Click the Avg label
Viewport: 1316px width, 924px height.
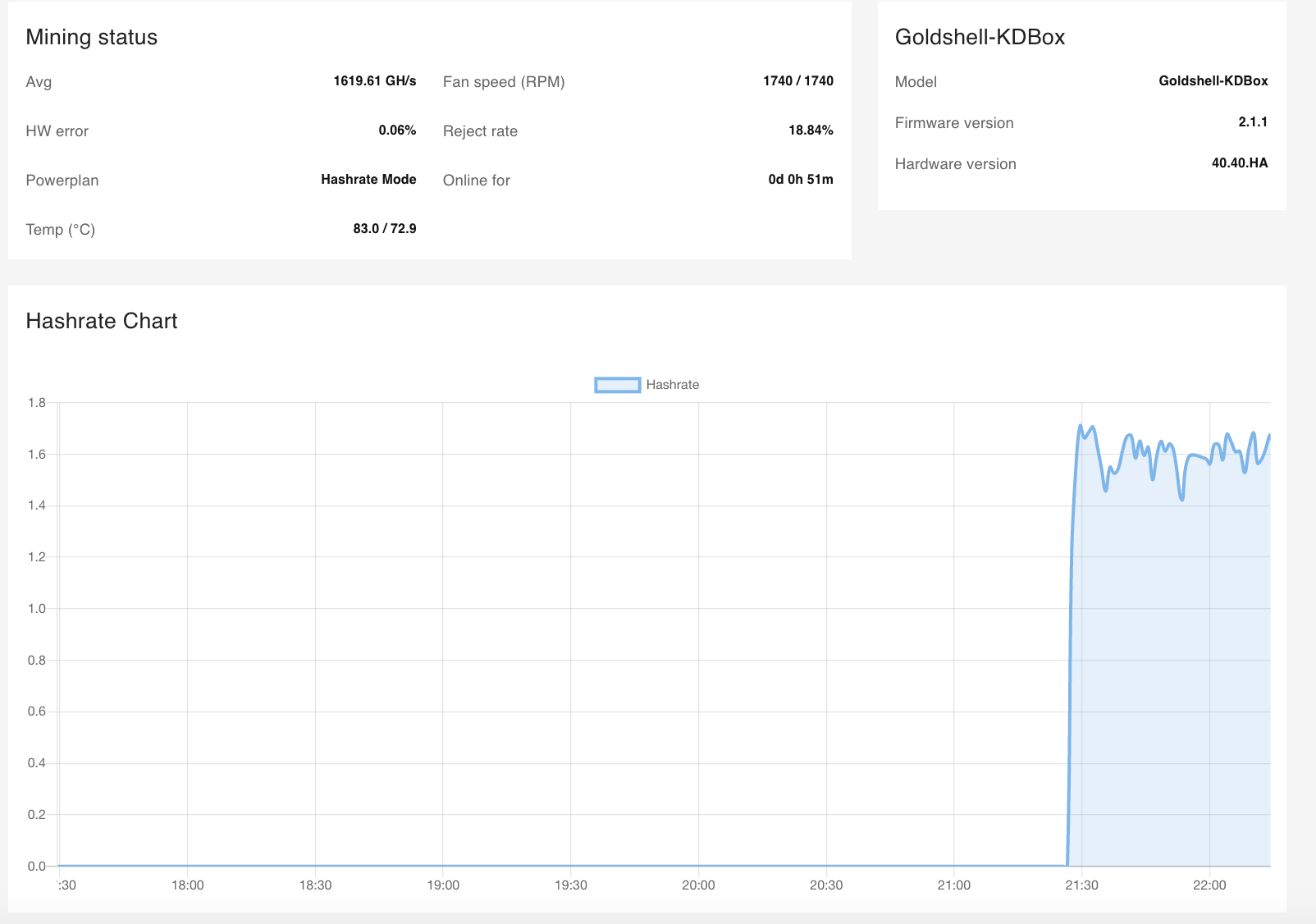click(x=39, y=82)
